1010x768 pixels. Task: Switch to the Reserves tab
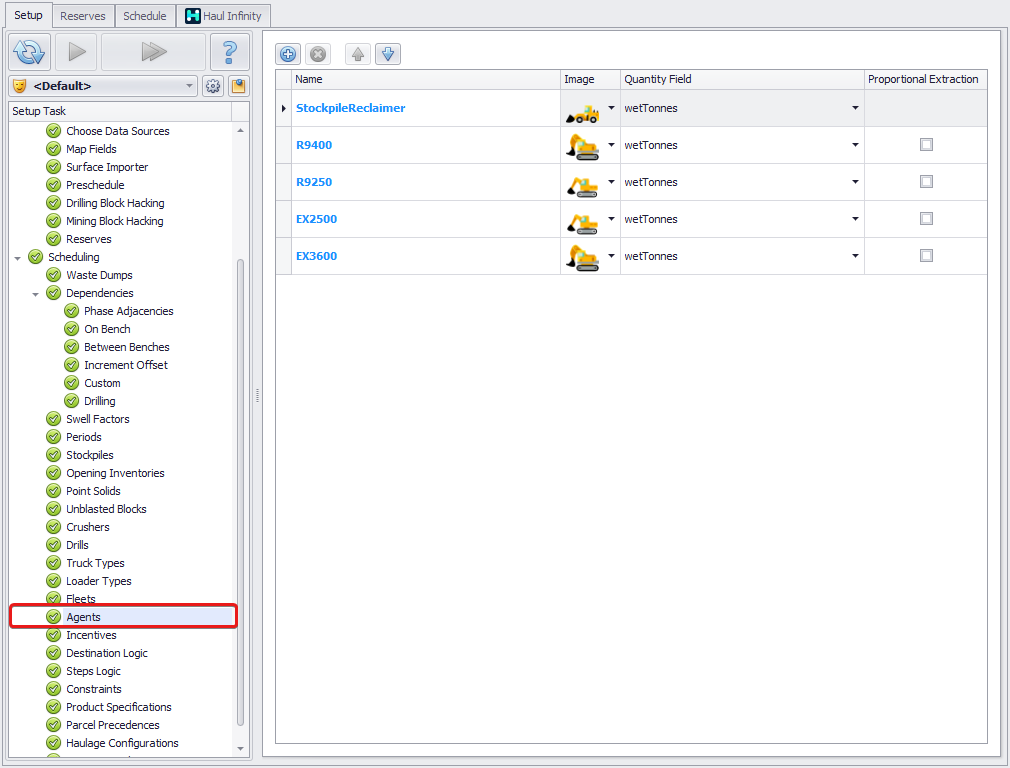coord(82,16)
